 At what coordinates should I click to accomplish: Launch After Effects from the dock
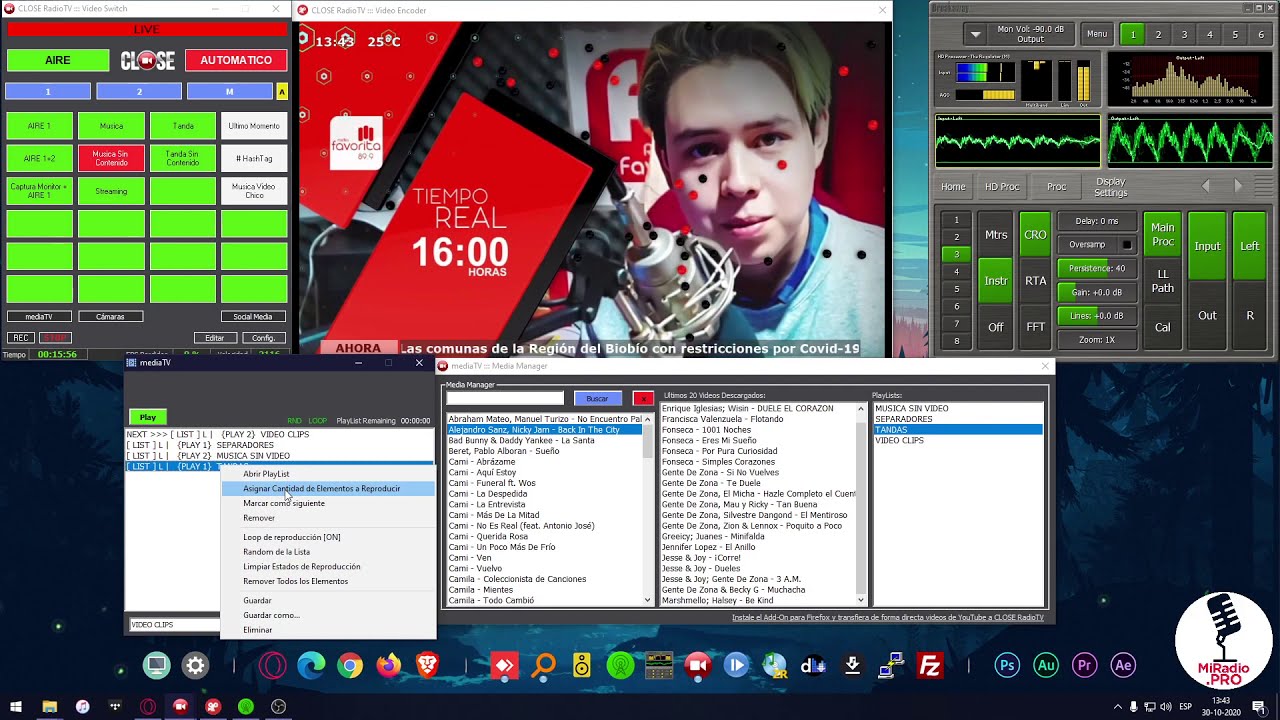click(1123, 665)
